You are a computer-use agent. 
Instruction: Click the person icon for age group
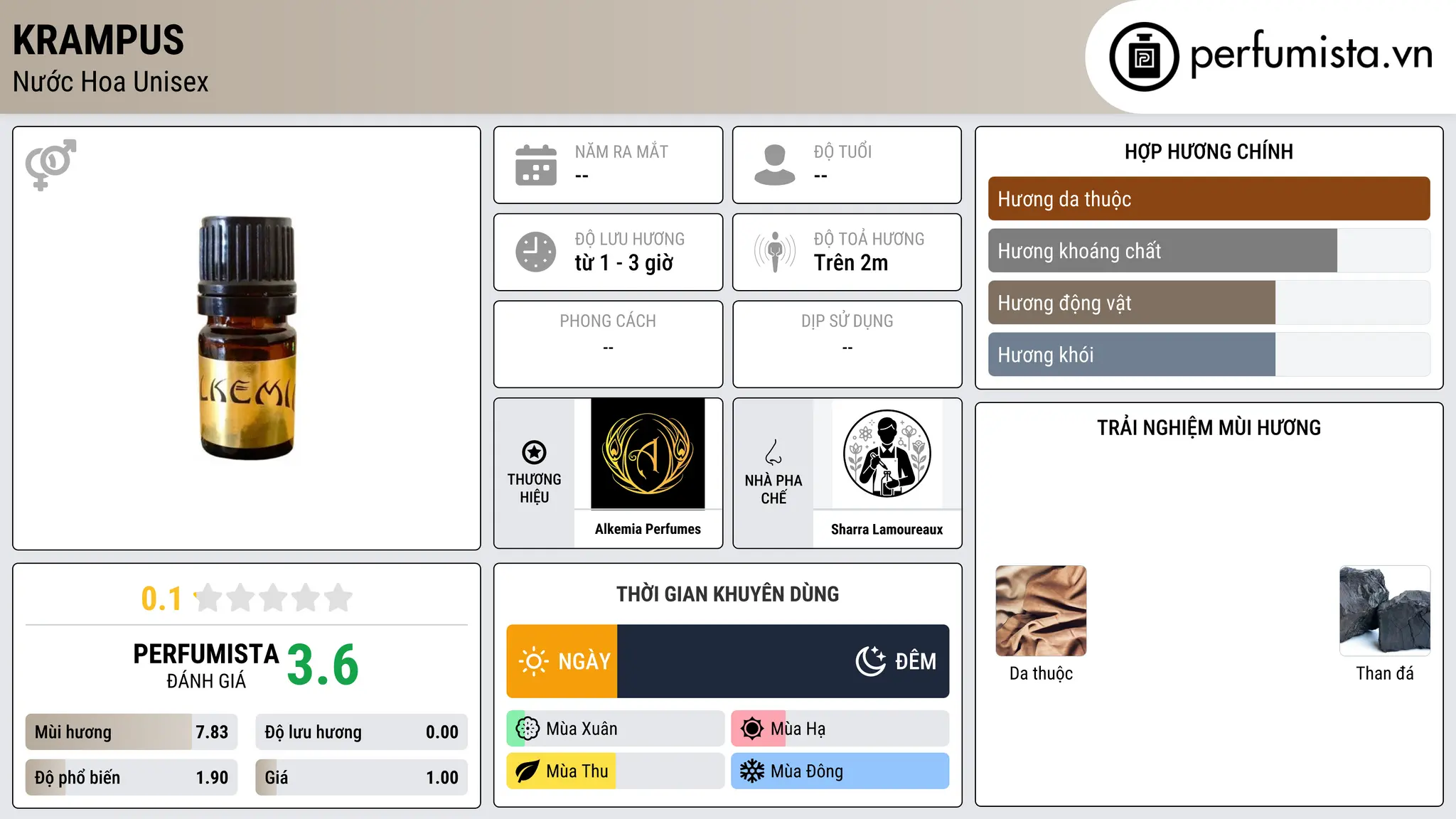click(x=775, y=165)
